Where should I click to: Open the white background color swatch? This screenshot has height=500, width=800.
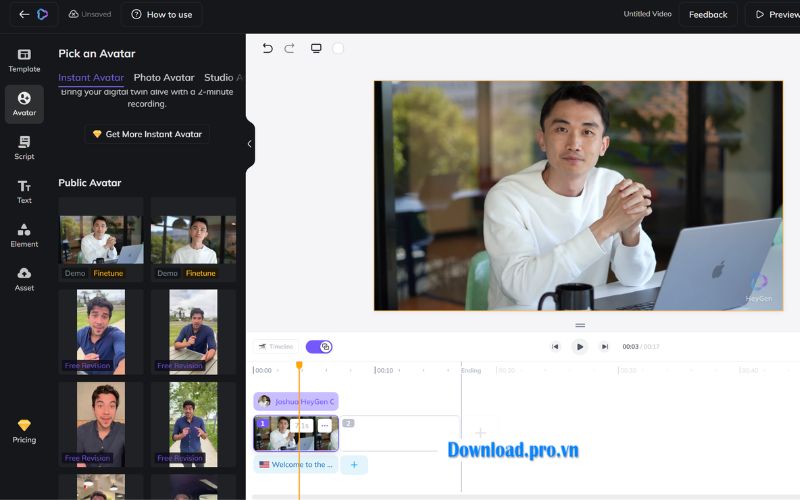tap(338, 48)
